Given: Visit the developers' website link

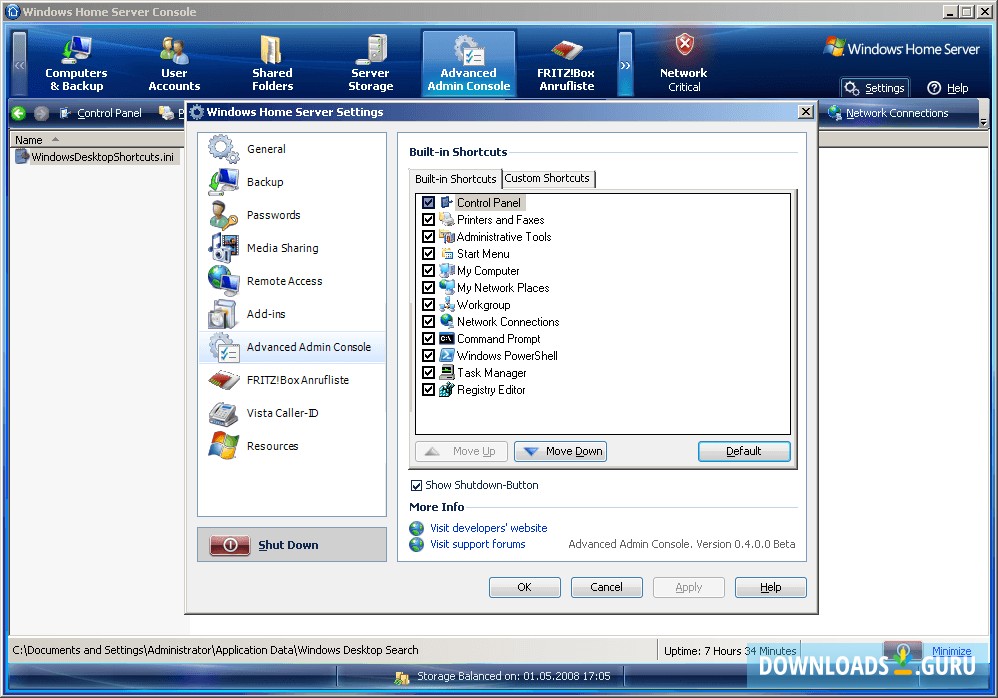Looking at the screenshot, I should pos(488,527).
